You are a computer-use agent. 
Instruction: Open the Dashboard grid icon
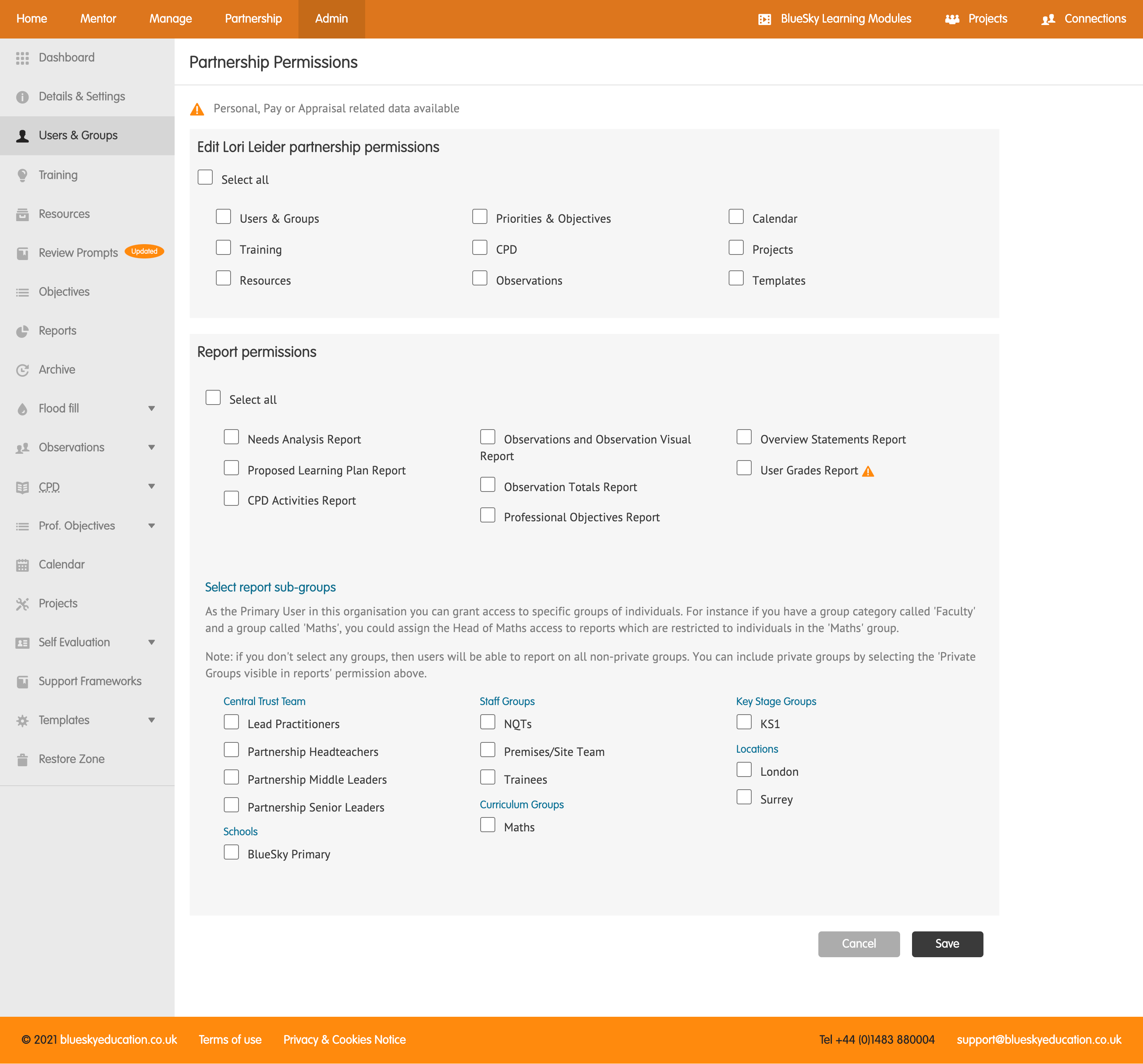click(x=22, y=58)
